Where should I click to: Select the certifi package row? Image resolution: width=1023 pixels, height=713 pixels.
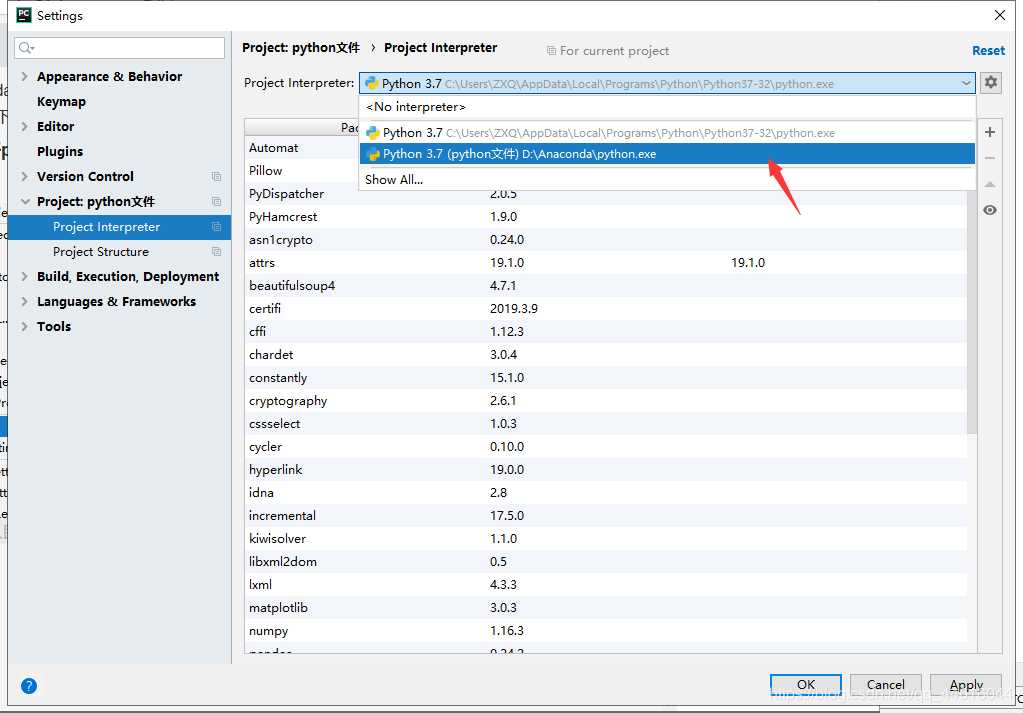click(x=605, y=308)
